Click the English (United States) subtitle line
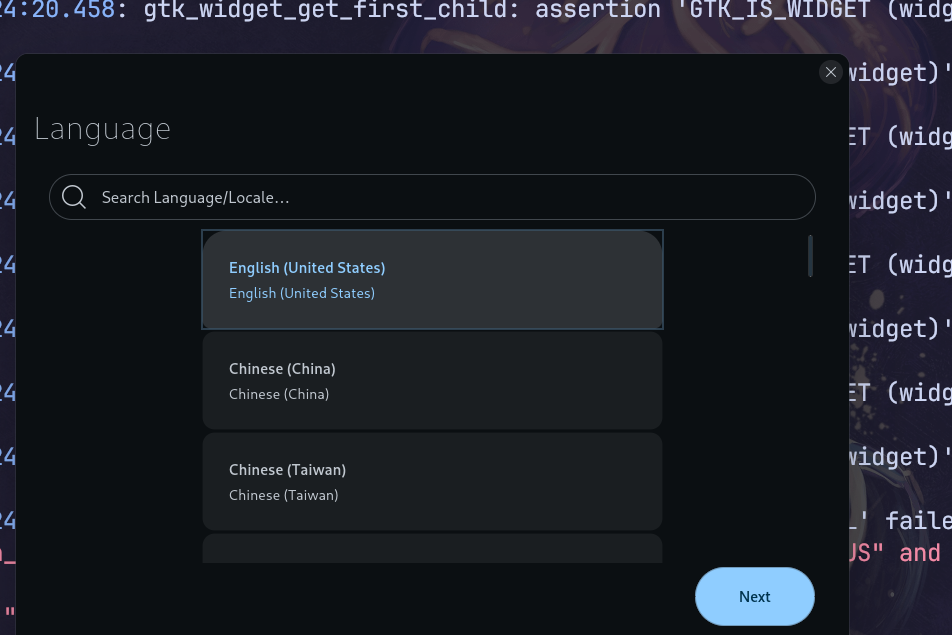The height and width of the screenshot is (635, 952). (302, 293)
